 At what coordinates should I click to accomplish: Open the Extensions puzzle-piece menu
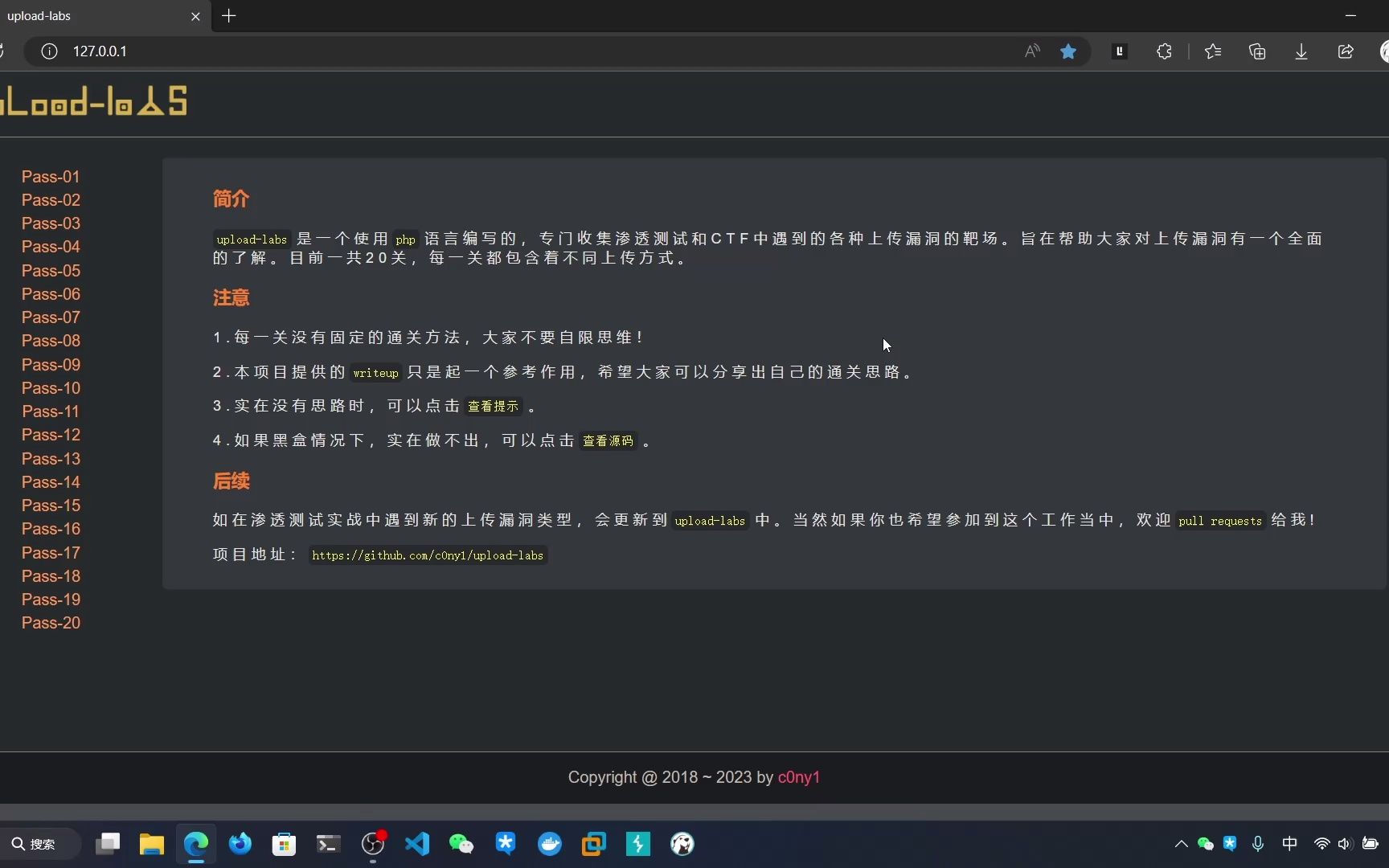(x=1164, y=51)
